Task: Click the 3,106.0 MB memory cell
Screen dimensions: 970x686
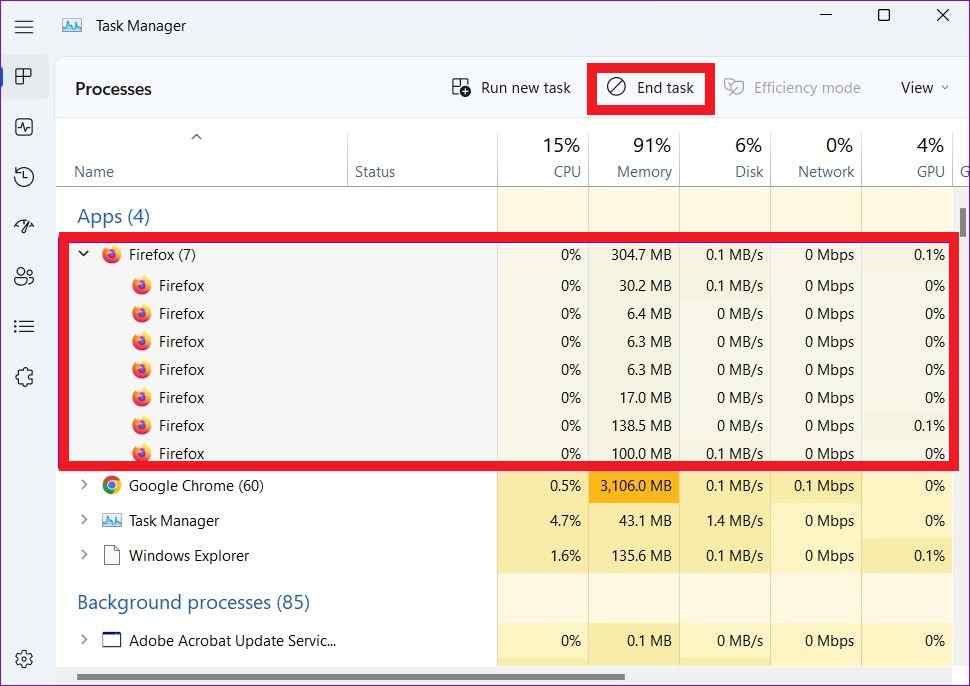Action: point(635,486)
